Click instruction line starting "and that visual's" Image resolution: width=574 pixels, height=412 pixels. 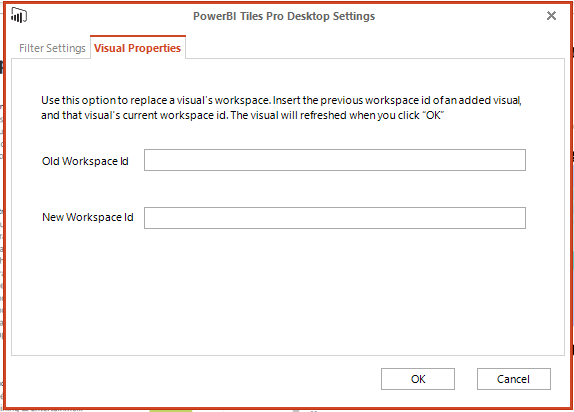pyautogui.click(x=242, y=115)
